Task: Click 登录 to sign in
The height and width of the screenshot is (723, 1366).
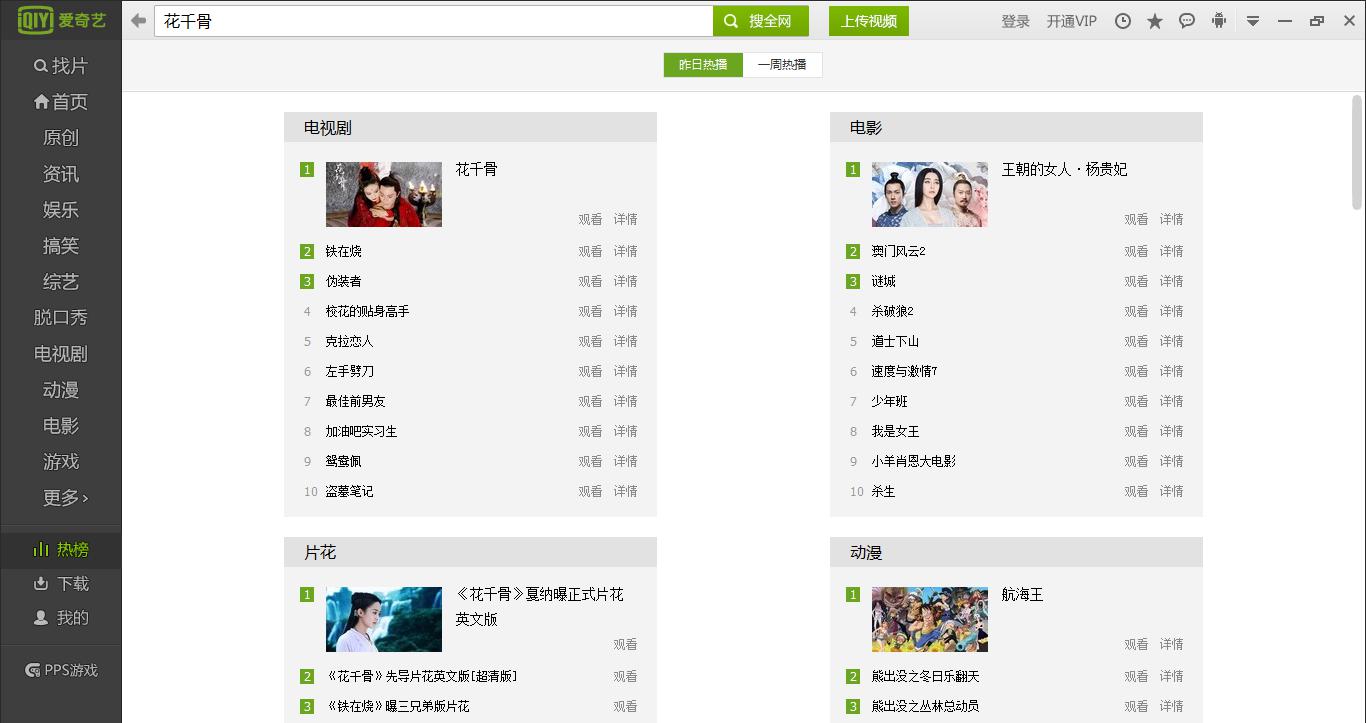Action: click(x=1016, y=21)
